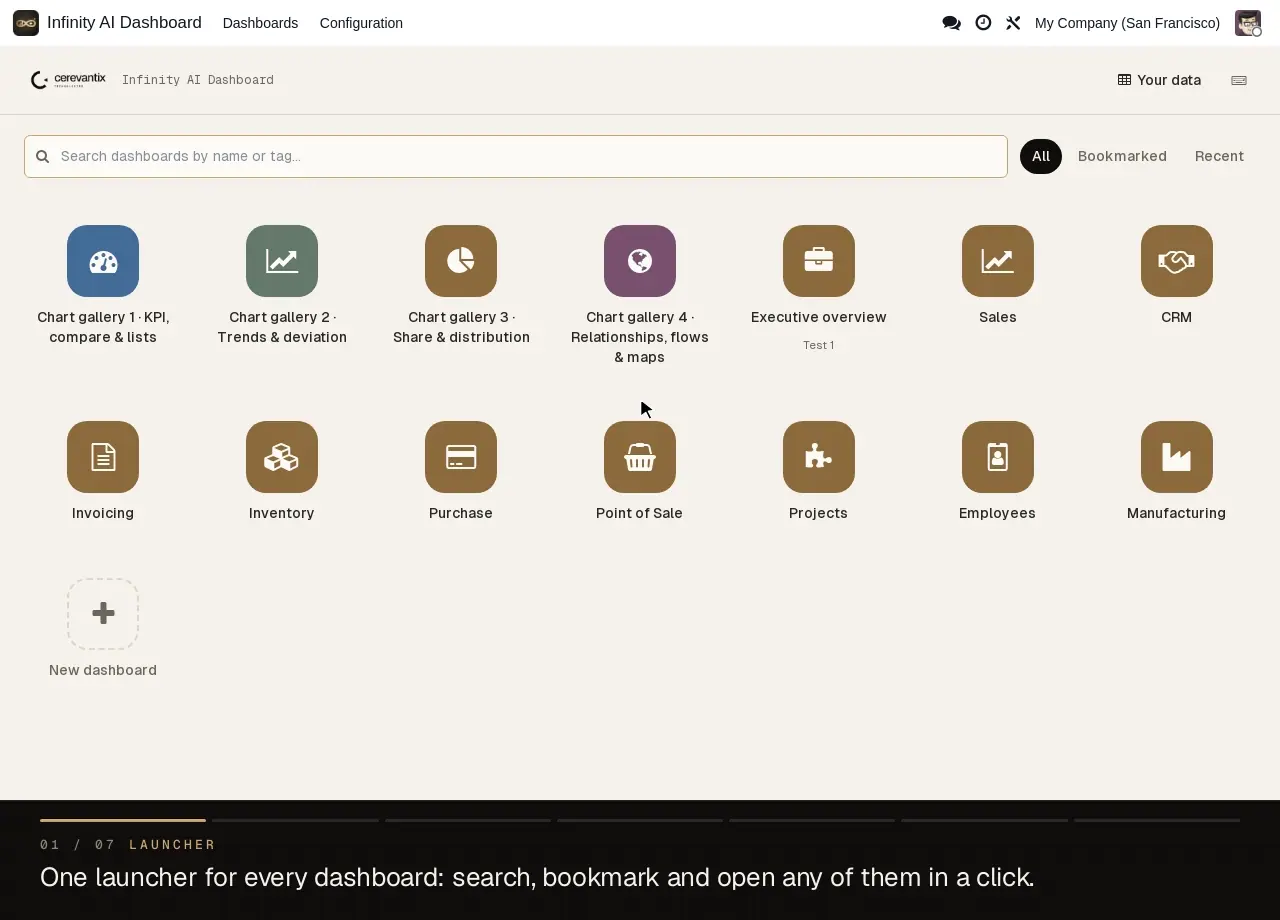Viewport: 1280px width, 920px height.
Task: Open the Dashboards menu
Action: click(x=260, y=23)
